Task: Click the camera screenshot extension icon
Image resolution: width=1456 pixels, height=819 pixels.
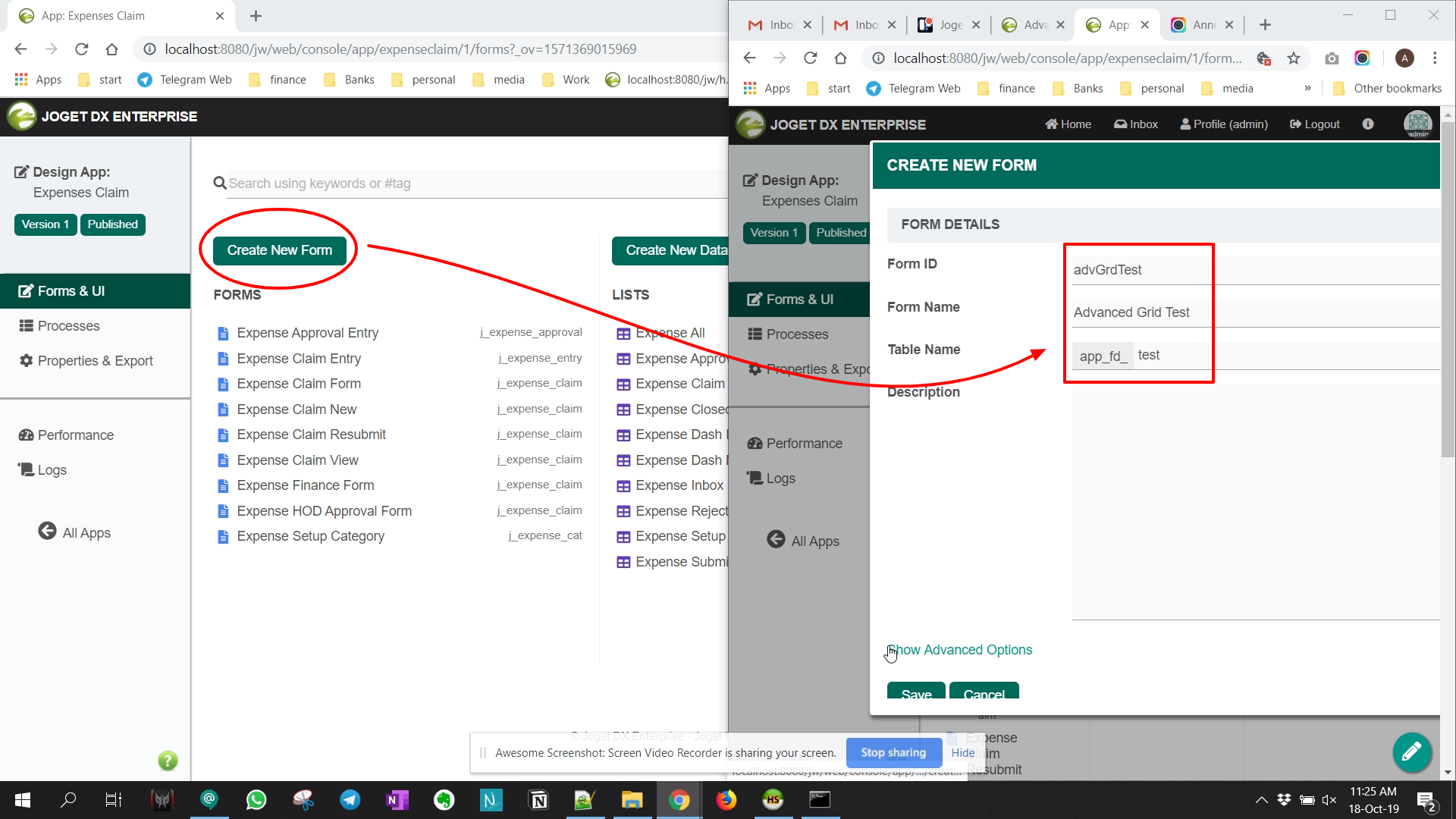Action: [1332, 58]
